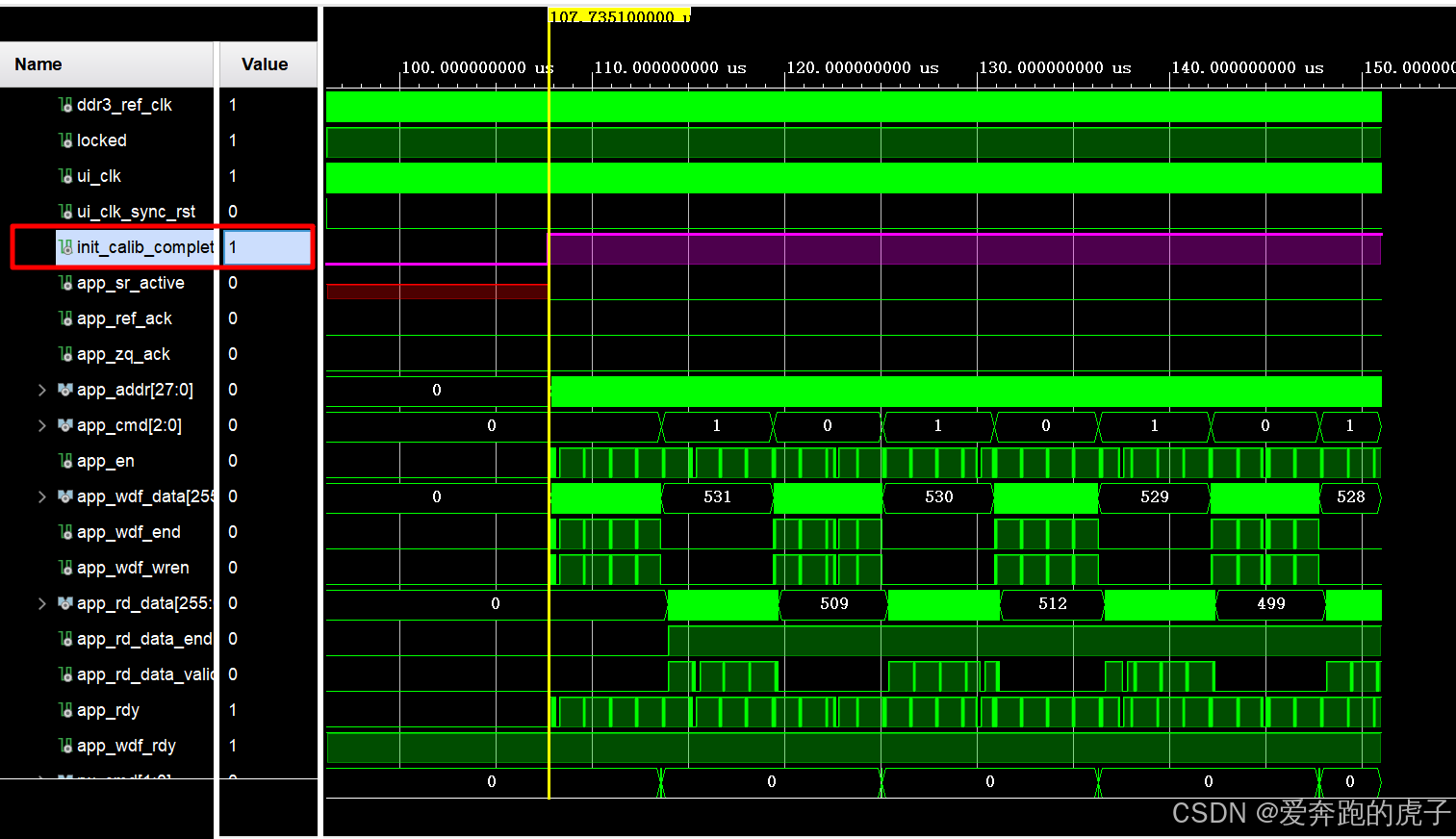Image resolution: width=1456 pixels, height=839 pixels.
Task: Select the locked signal
Action: 102,140
